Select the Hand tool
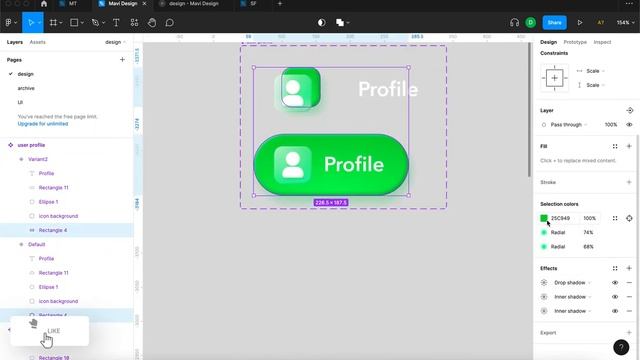The height and width of the screenshot is (360, 640). [x=152, y=23]
